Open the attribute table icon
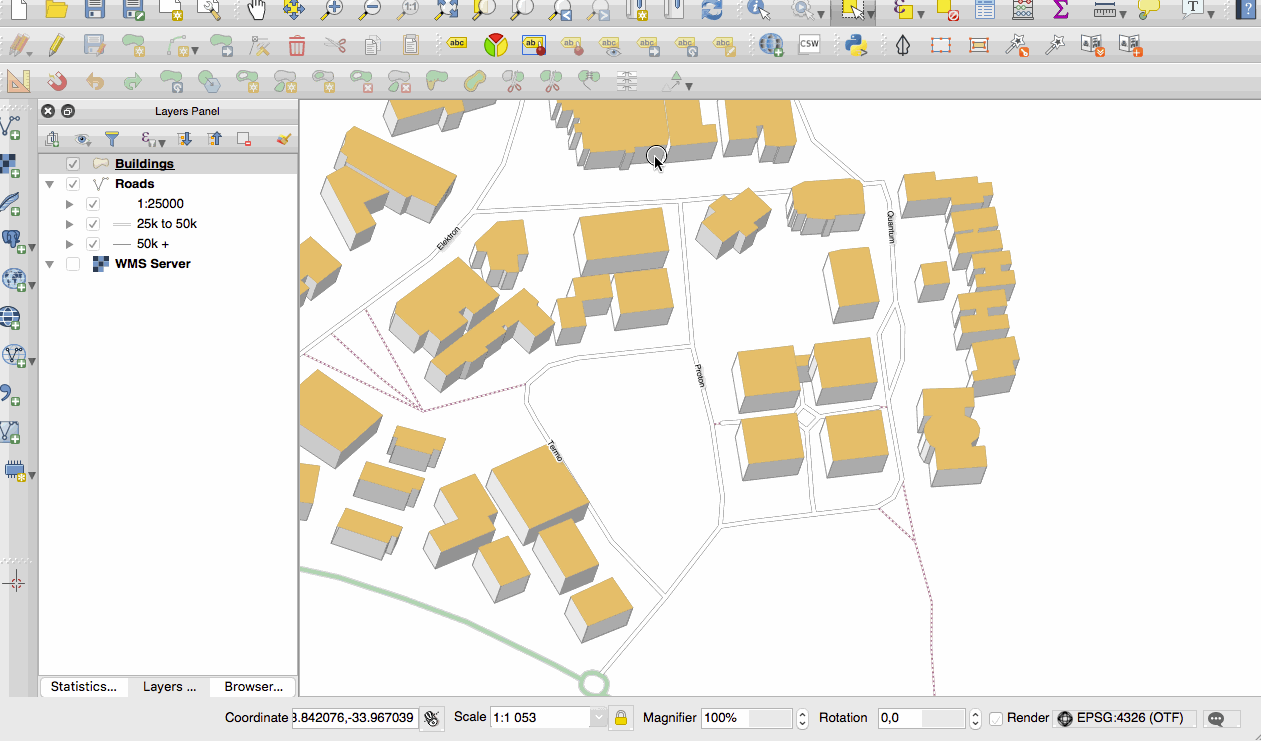 (x=985, y=10)
